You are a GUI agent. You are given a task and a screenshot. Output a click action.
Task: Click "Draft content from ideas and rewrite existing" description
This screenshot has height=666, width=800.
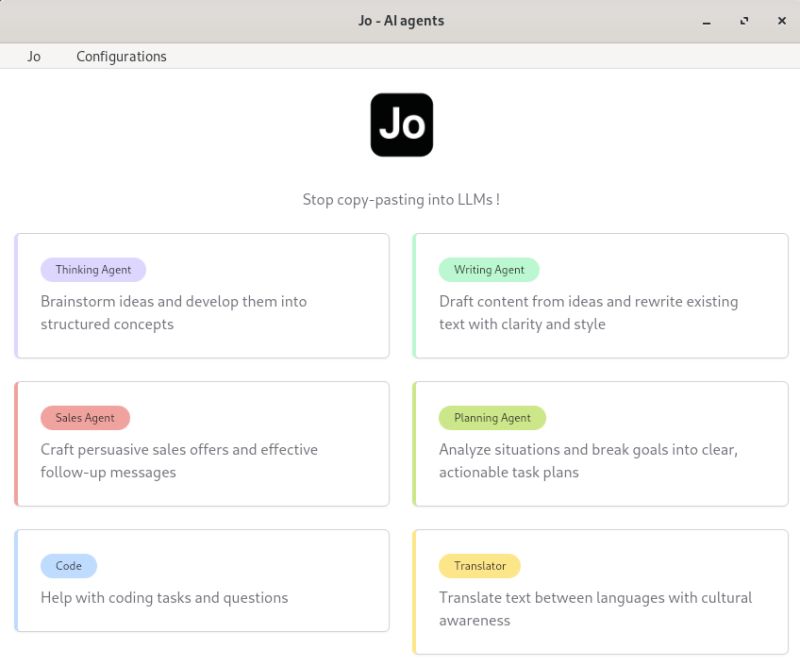pos(589,312)
